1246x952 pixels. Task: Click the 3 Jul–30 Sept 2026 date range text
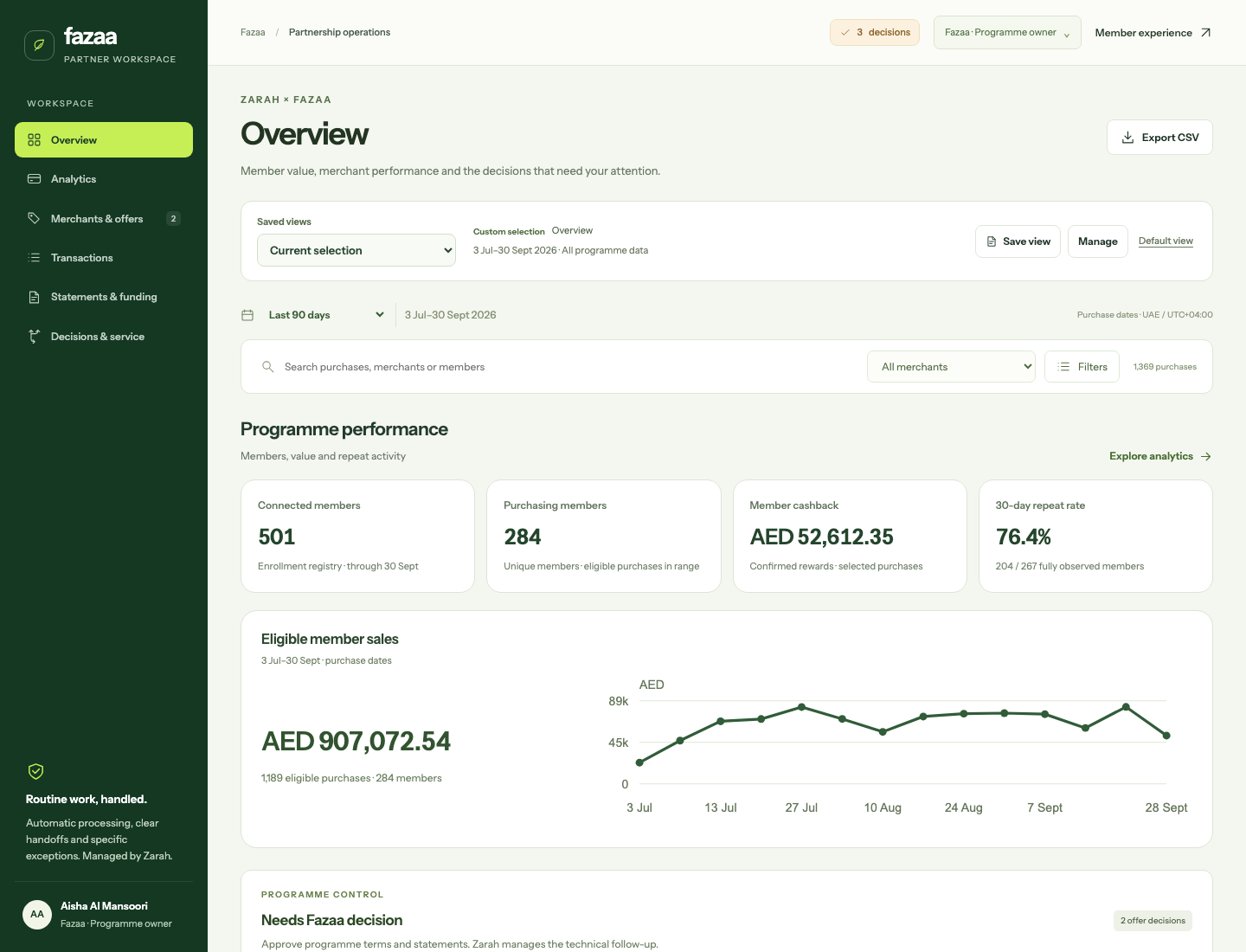pyautogui.click(x=451, y=315)
